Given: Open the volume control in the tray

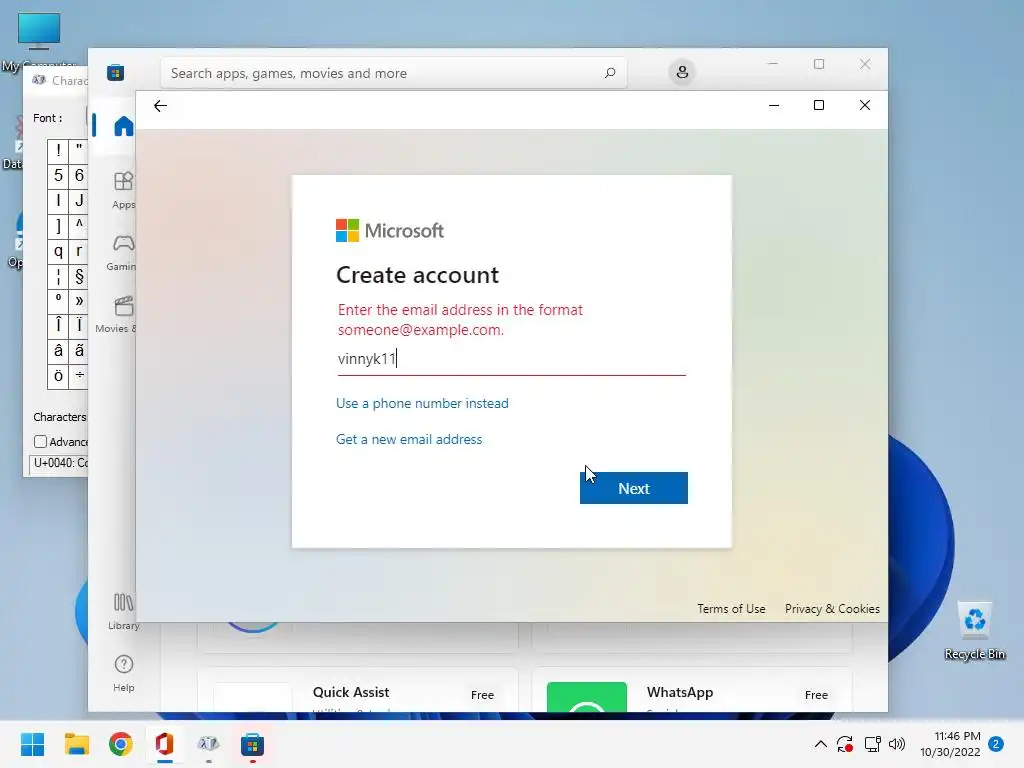Looking at the screenshot, I should pyautogui.click(x=897, y=744).
